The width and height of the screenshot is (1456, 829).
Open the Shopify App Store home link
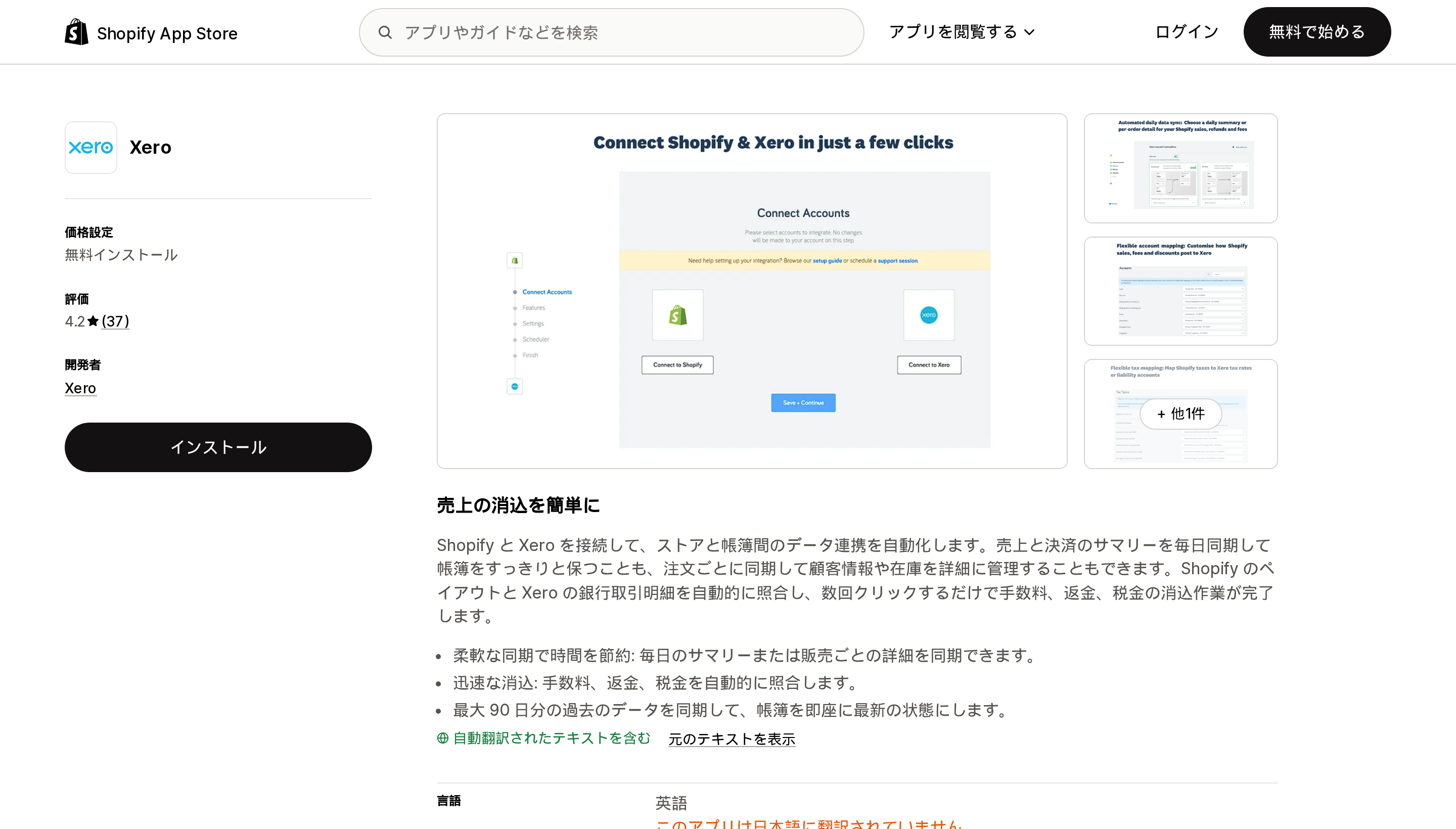[151, 32]
